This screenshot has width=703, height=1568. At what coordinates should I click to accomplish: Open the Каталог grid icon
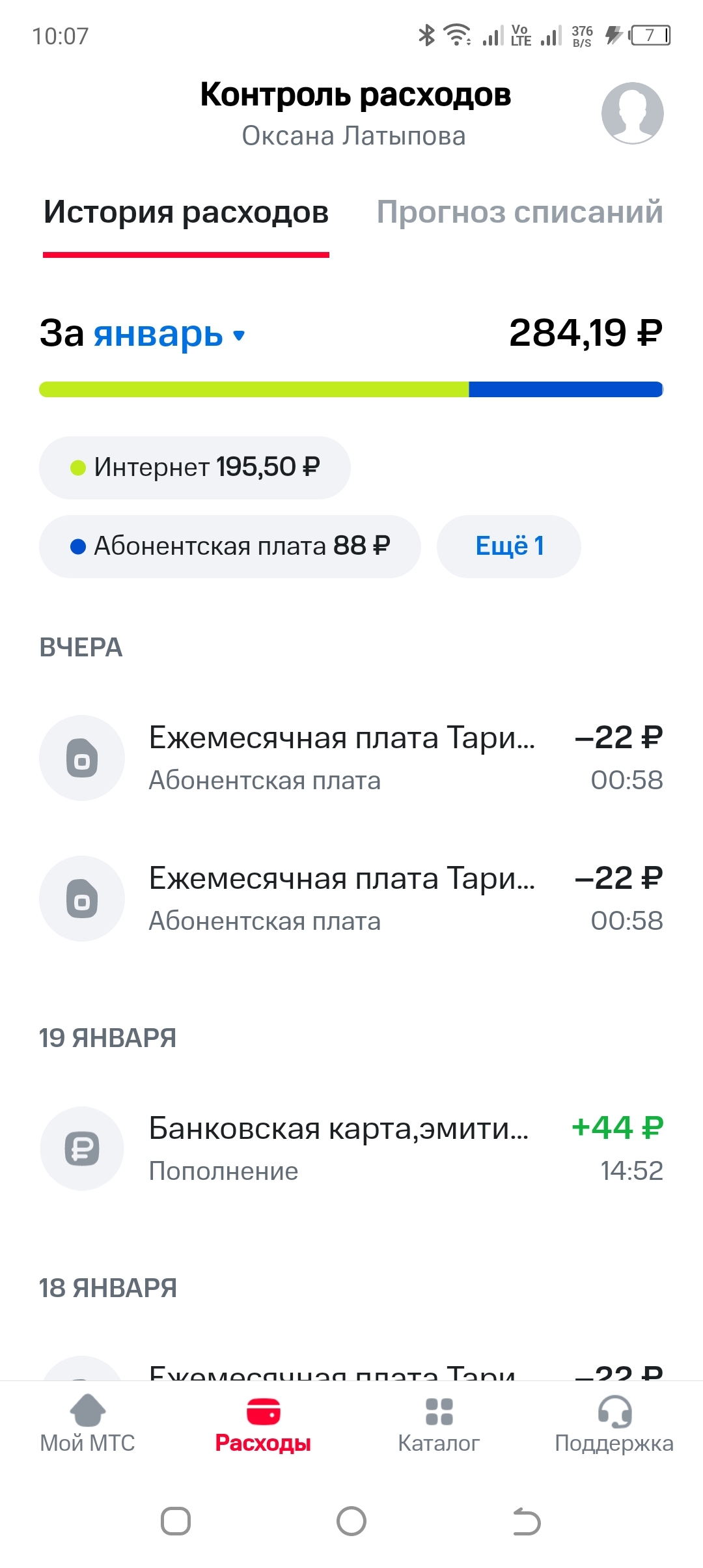pyautogui.click(x=439, y=1412)
